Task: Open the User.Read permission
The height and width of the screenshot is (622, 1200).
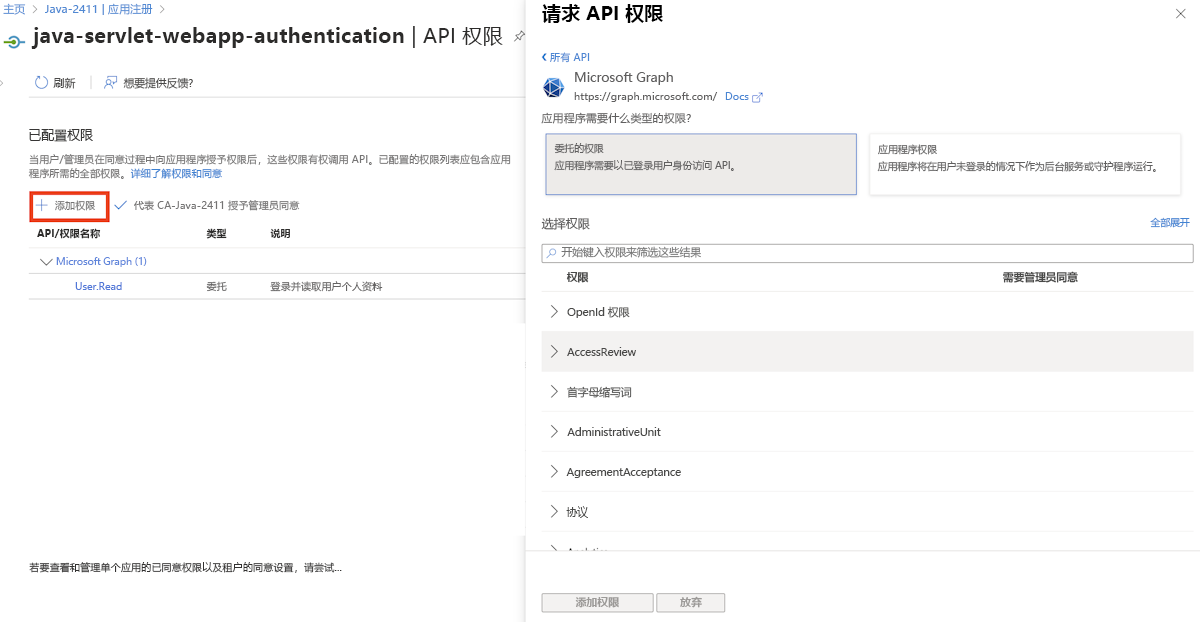Action: [98, 287]
